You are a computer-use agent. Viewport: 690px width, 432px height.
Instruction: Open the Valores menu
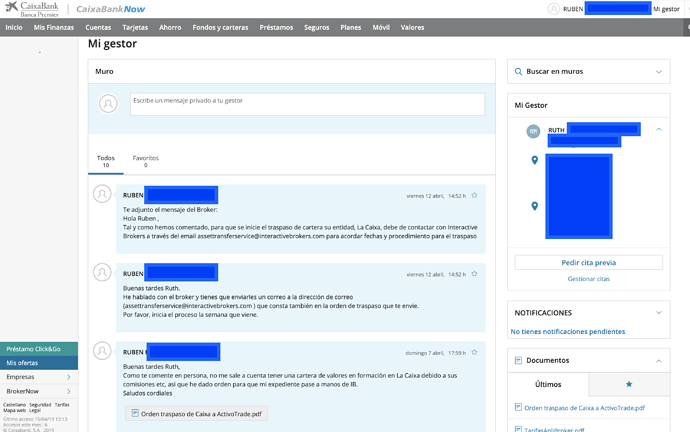412,27
